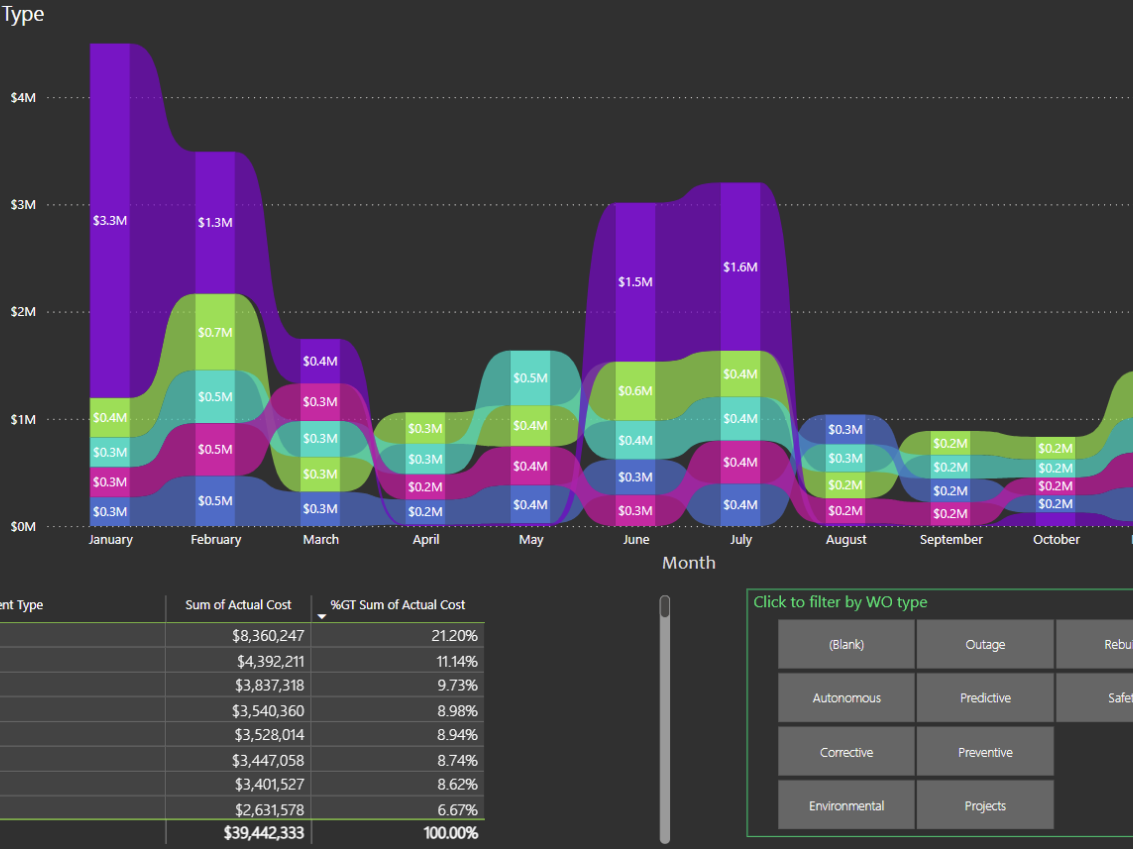
Task: Toggle the Corrective work order filter
Action: click(x=846, y=752)
